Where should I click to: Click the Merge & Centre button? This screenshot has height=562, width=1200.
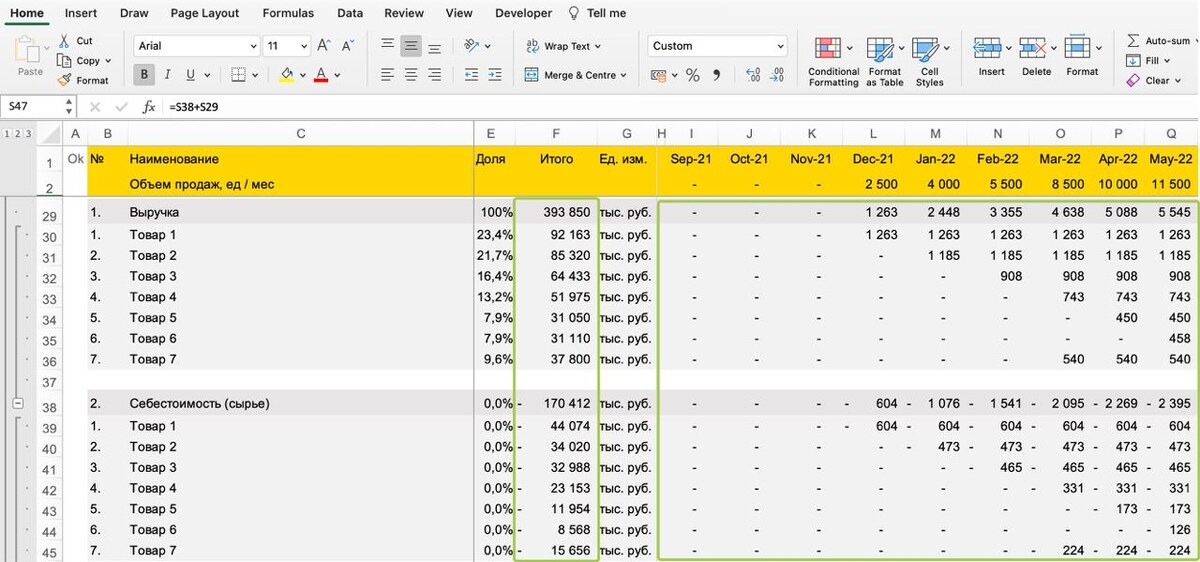(570, 75)
